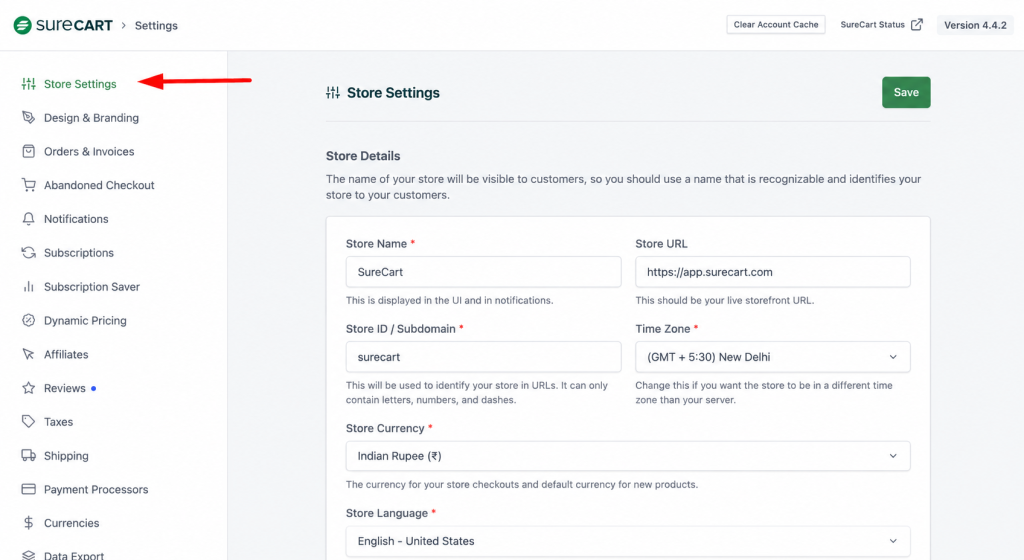The width and height of the screenshot is (1024, 560).
Task: Click the sliders icon beside Store Settings heading
Action: coord(333,93)
